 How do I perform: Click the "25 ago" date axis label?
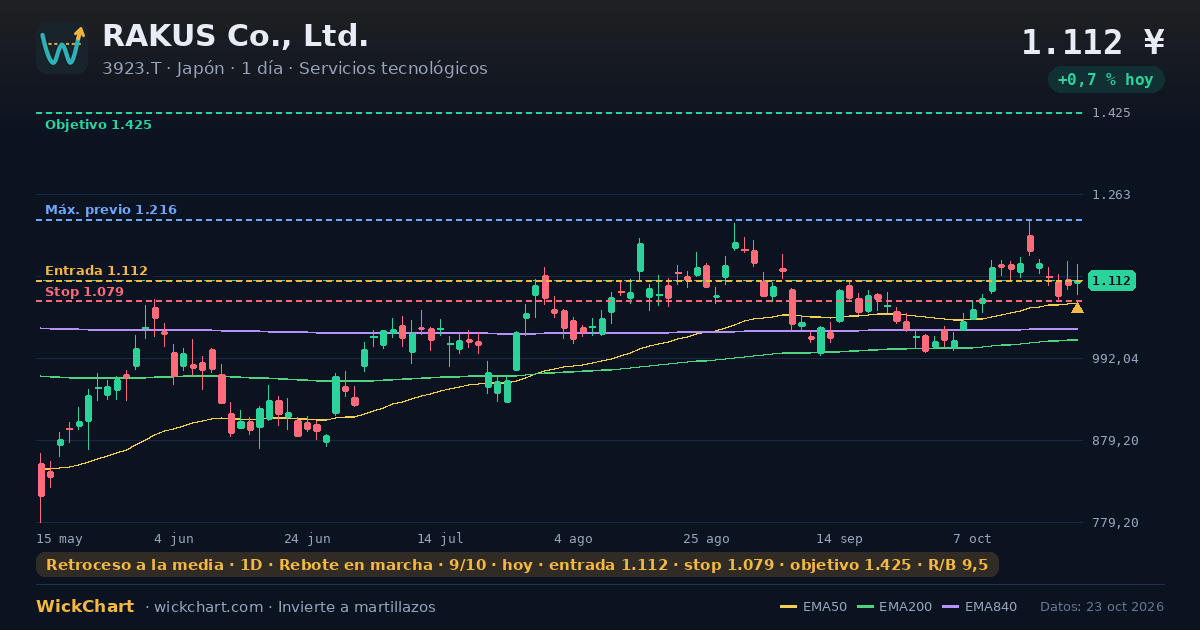[x=706, y=538]
